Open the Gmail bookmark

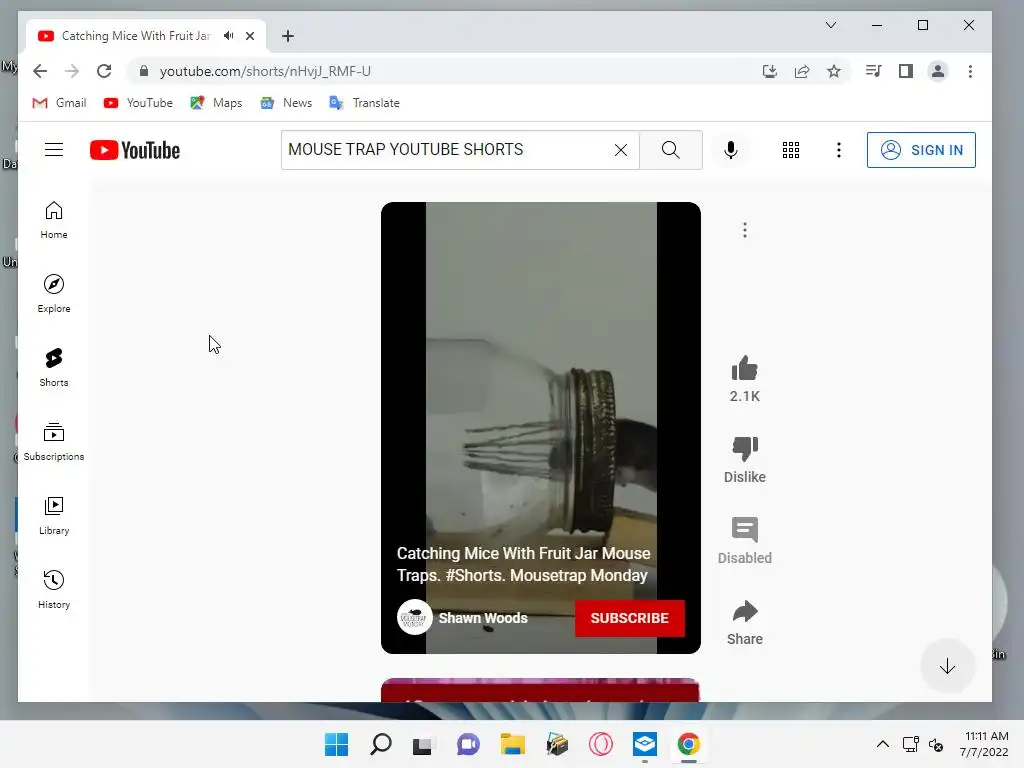coord(59,103)
